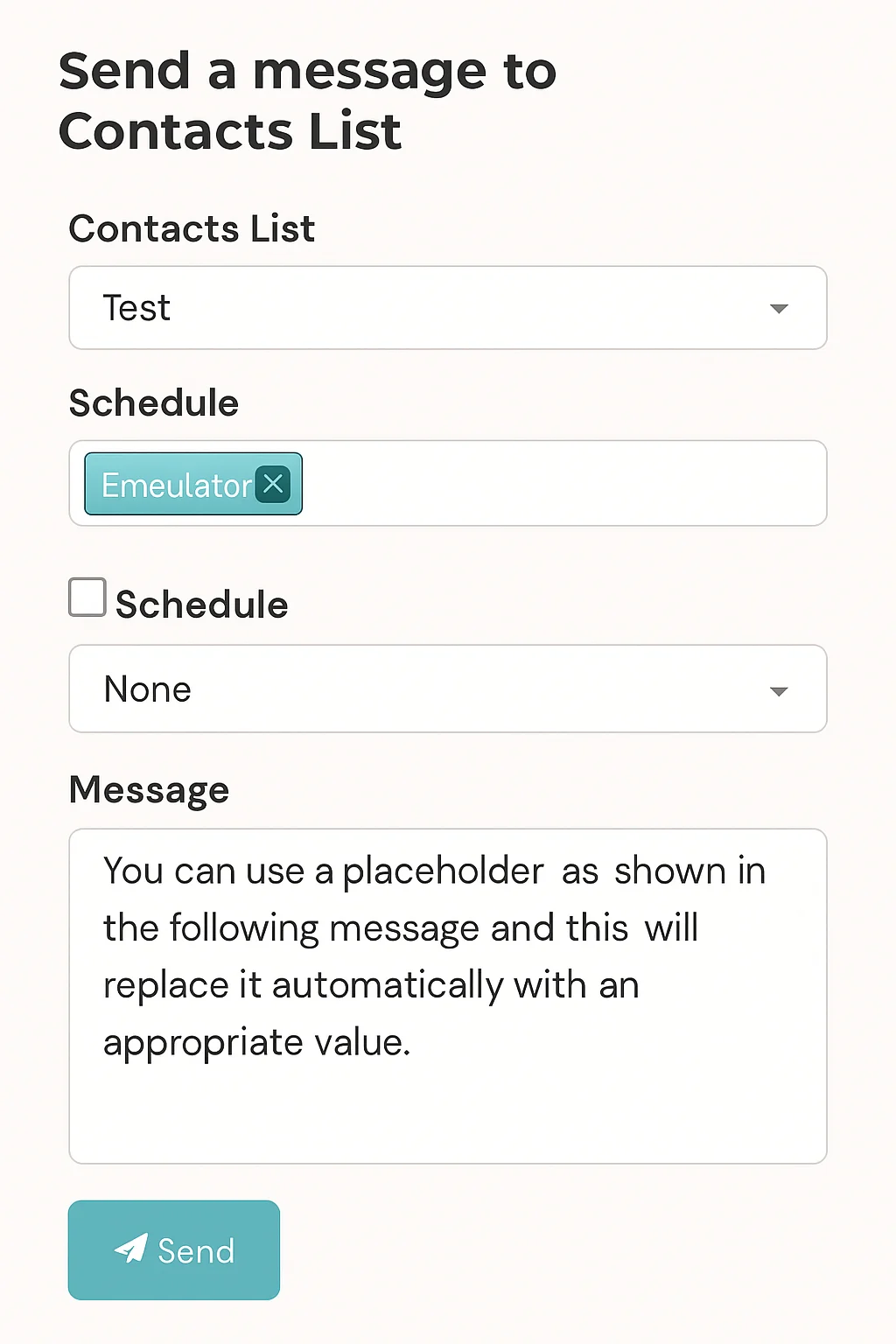Click the caret arrow in the Test dropdown

tap(779, 309)
